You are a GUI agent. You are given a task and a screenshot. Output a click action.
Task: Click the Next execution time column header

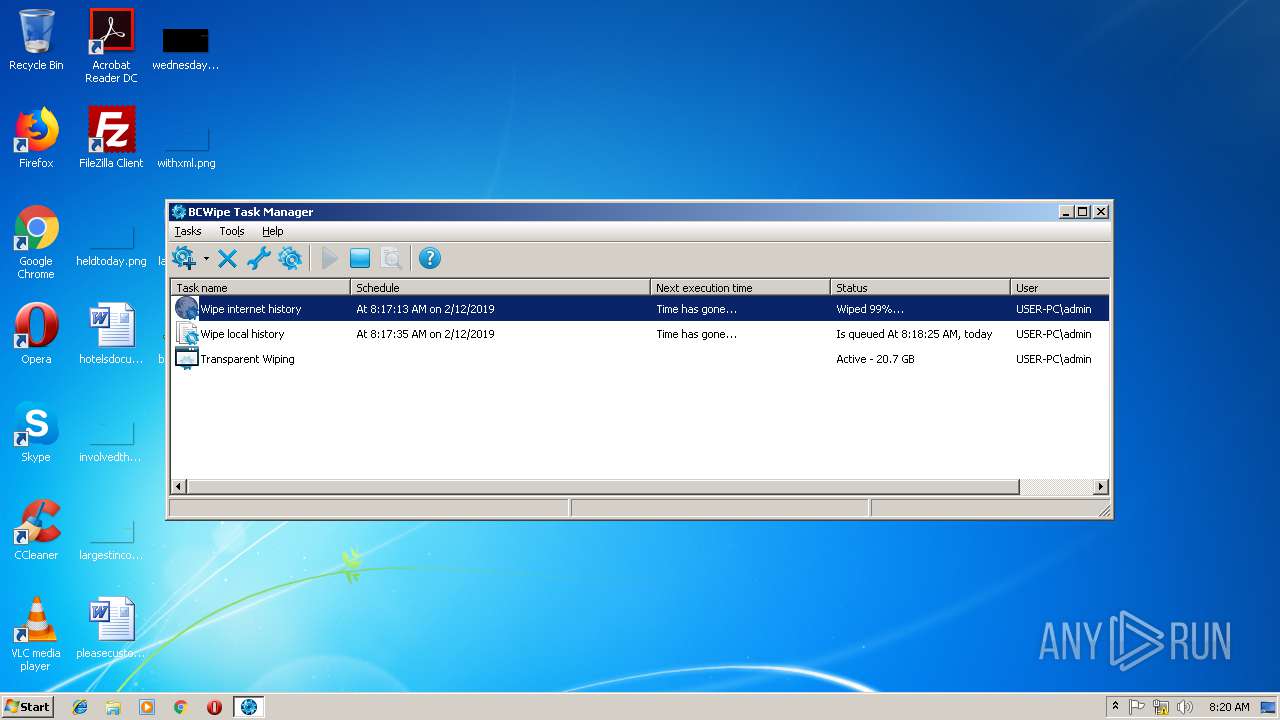tap(740, 287)
